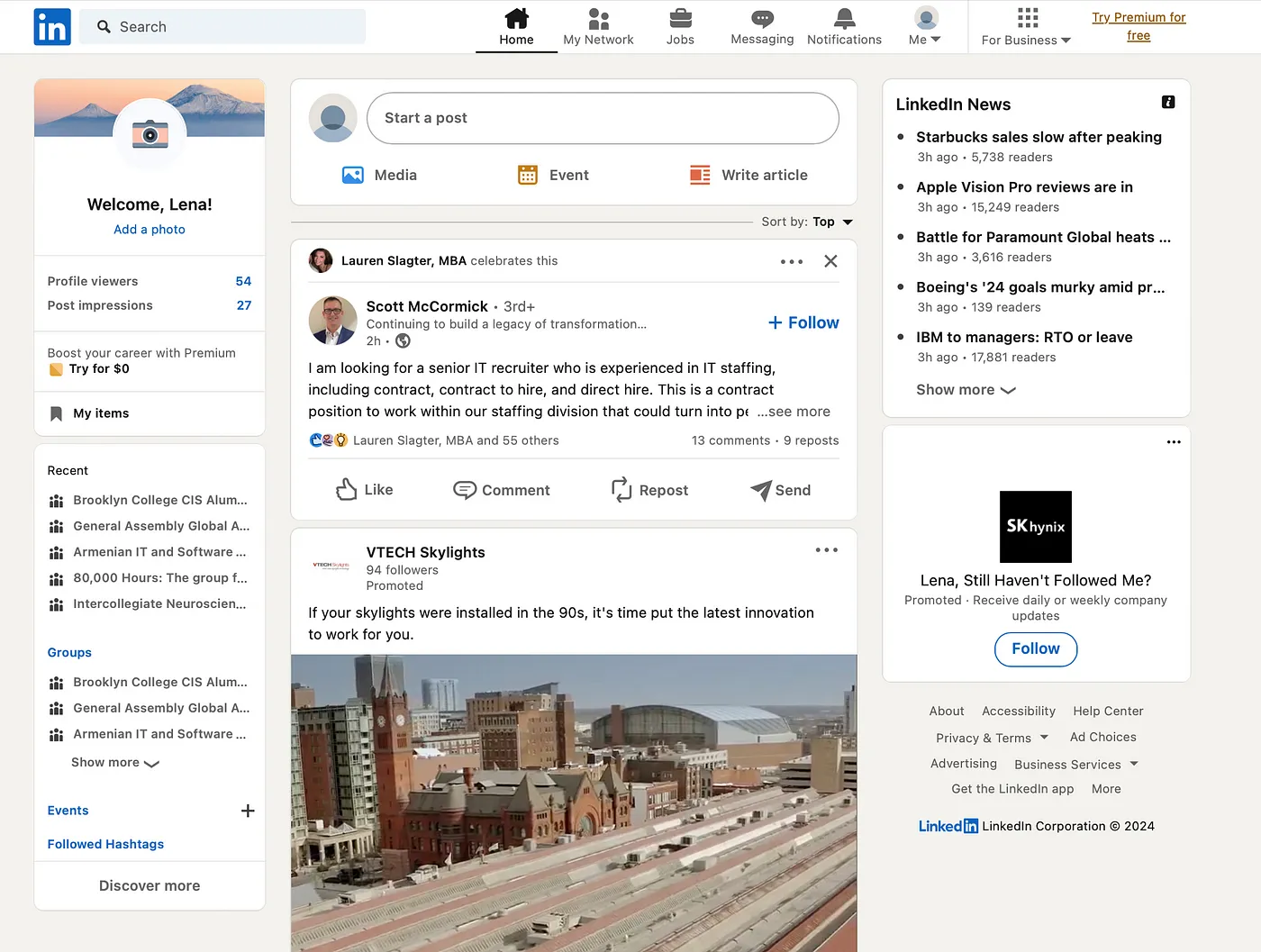Open 9 reposts
The height and width of the screenshot is (952, 1261).
tap(811, 440)
